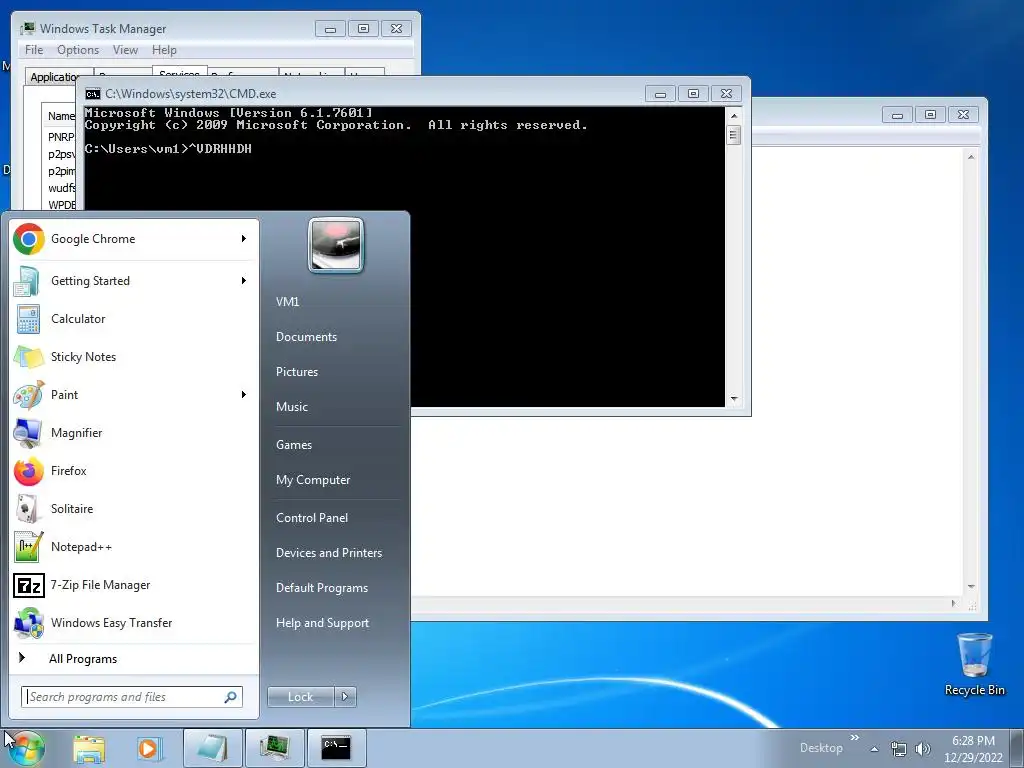Click background window scroll-up arrow
This screenshot has width=1024, height=768.
click(971, 157)
